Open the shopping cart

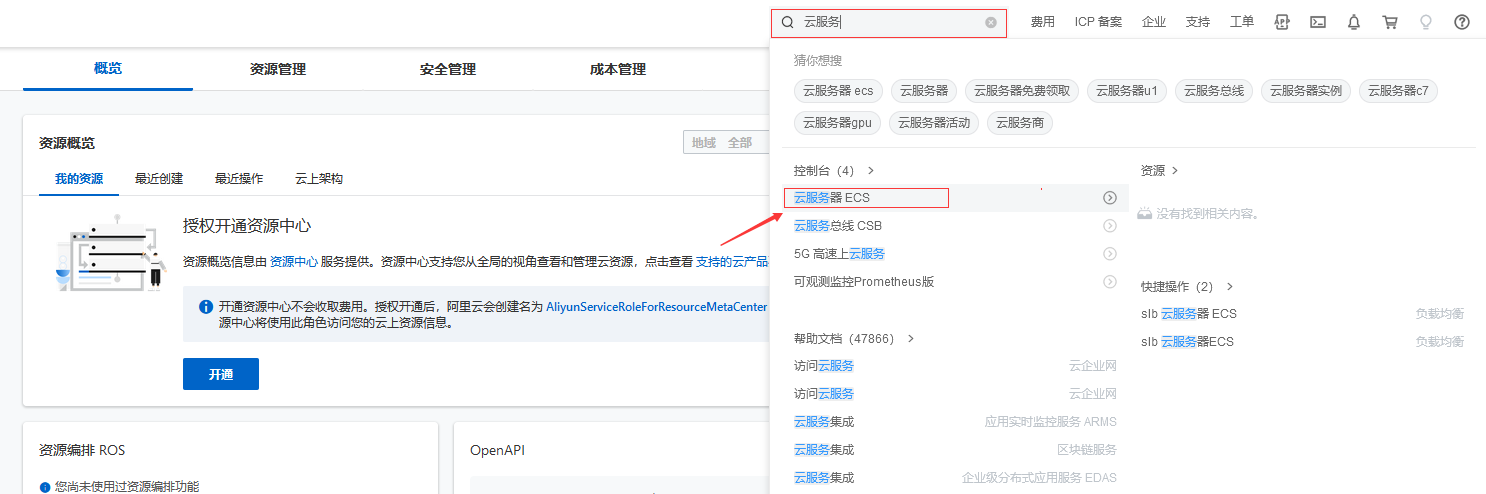pos(1390,22)
